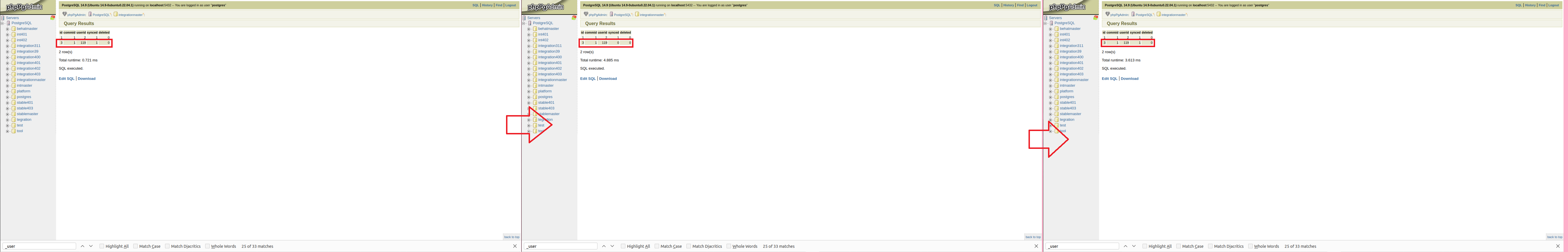Click integrationmaster database icon in 3.613 ms window
Image resolution: width=1568 pixels, height=252 pixels.
point(1057,80)
